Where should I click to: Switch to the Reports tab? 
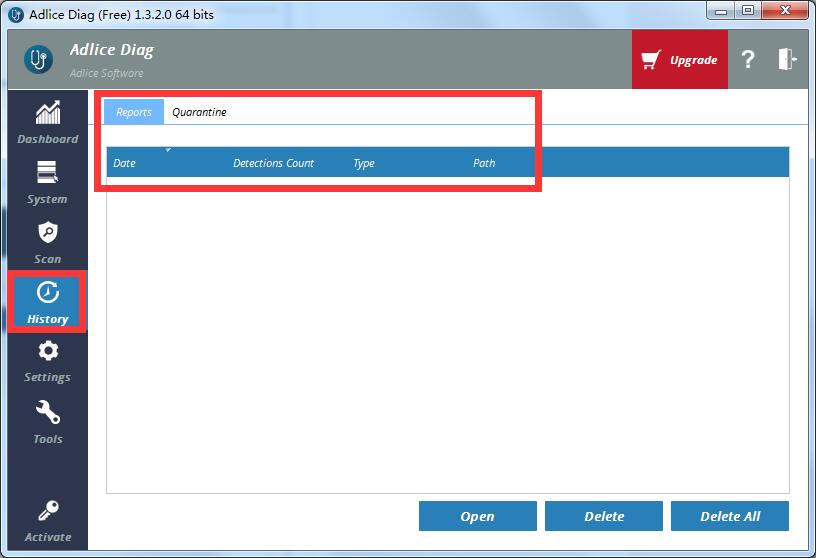pyautogui.click(x=134, y=112)
